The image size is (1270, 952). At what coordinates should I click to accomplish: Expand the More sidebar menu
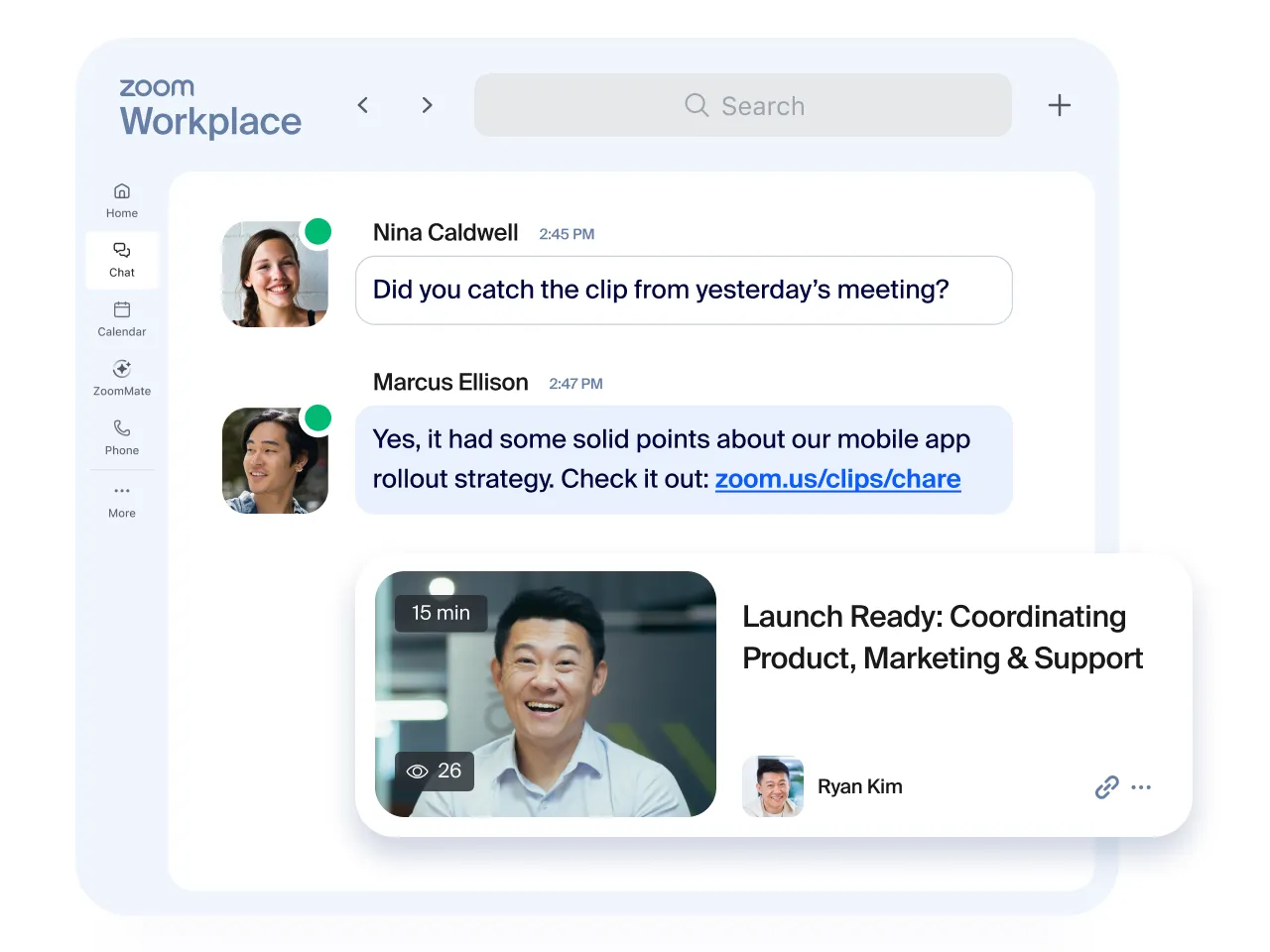[x=122, y=501]
